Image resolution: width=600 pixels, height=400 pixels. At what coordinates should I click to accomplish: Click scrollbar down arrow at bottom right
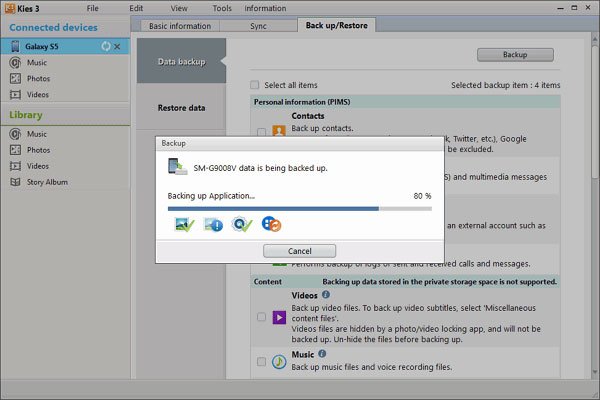(x=595, y=371)
